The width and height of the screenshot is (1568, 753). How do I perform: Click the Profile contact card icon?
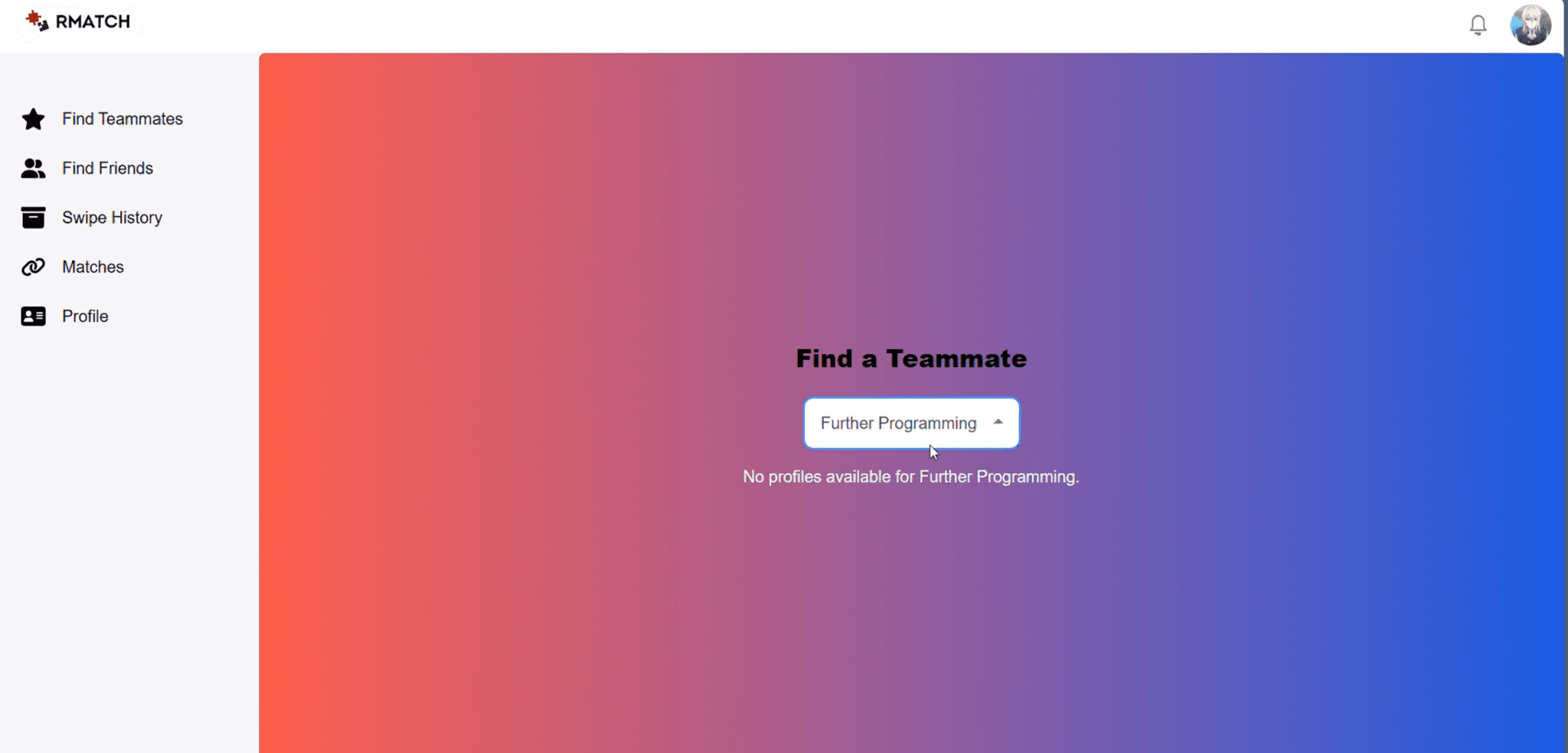tap(32, 316)
